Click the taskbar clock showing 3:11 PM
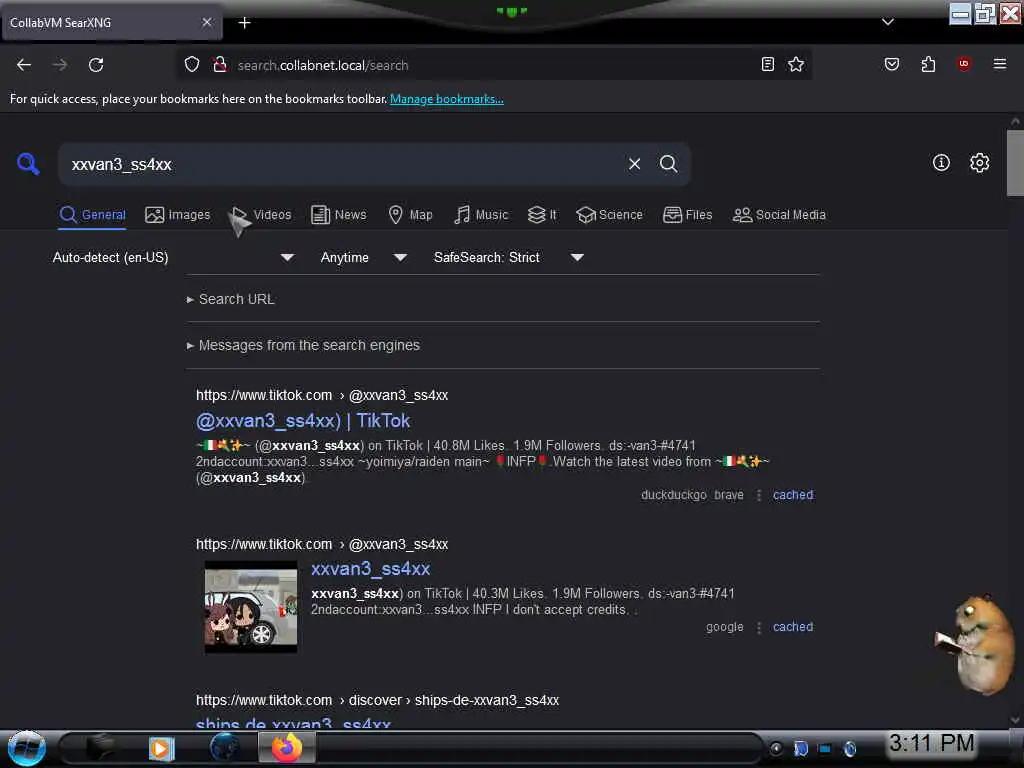The height and width of the screenshot is (768, 1024). (x=931, y=743)
